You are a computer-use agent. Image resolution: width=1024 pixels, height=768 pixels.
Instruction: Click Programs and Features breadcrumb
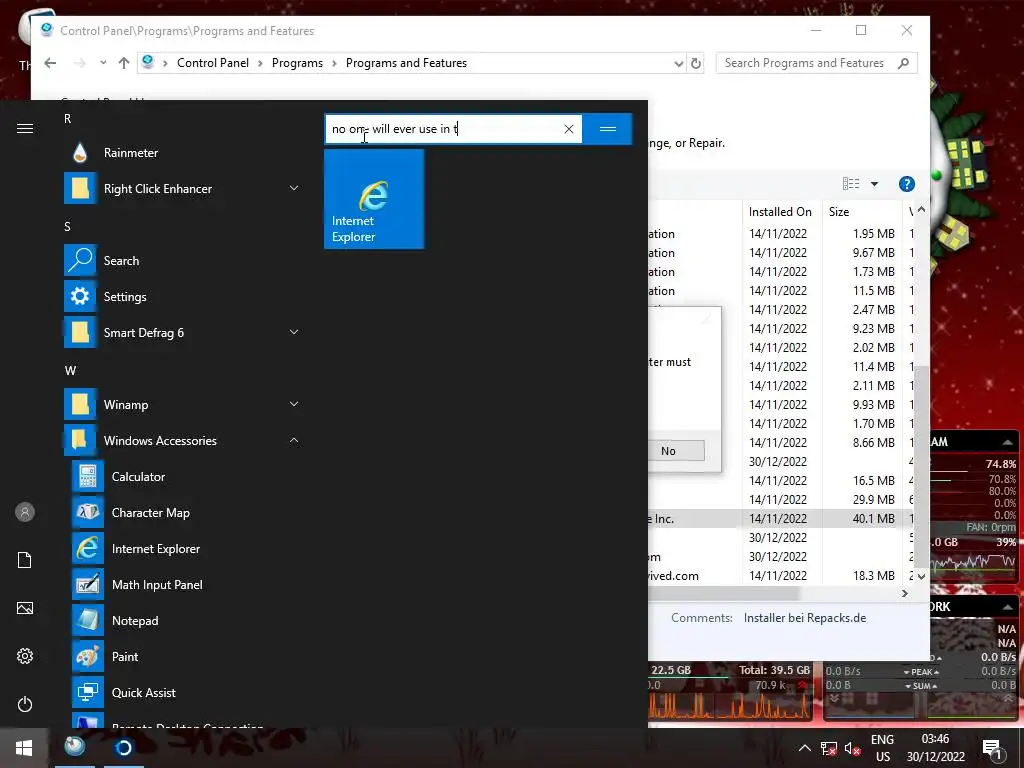coord(406,63)
